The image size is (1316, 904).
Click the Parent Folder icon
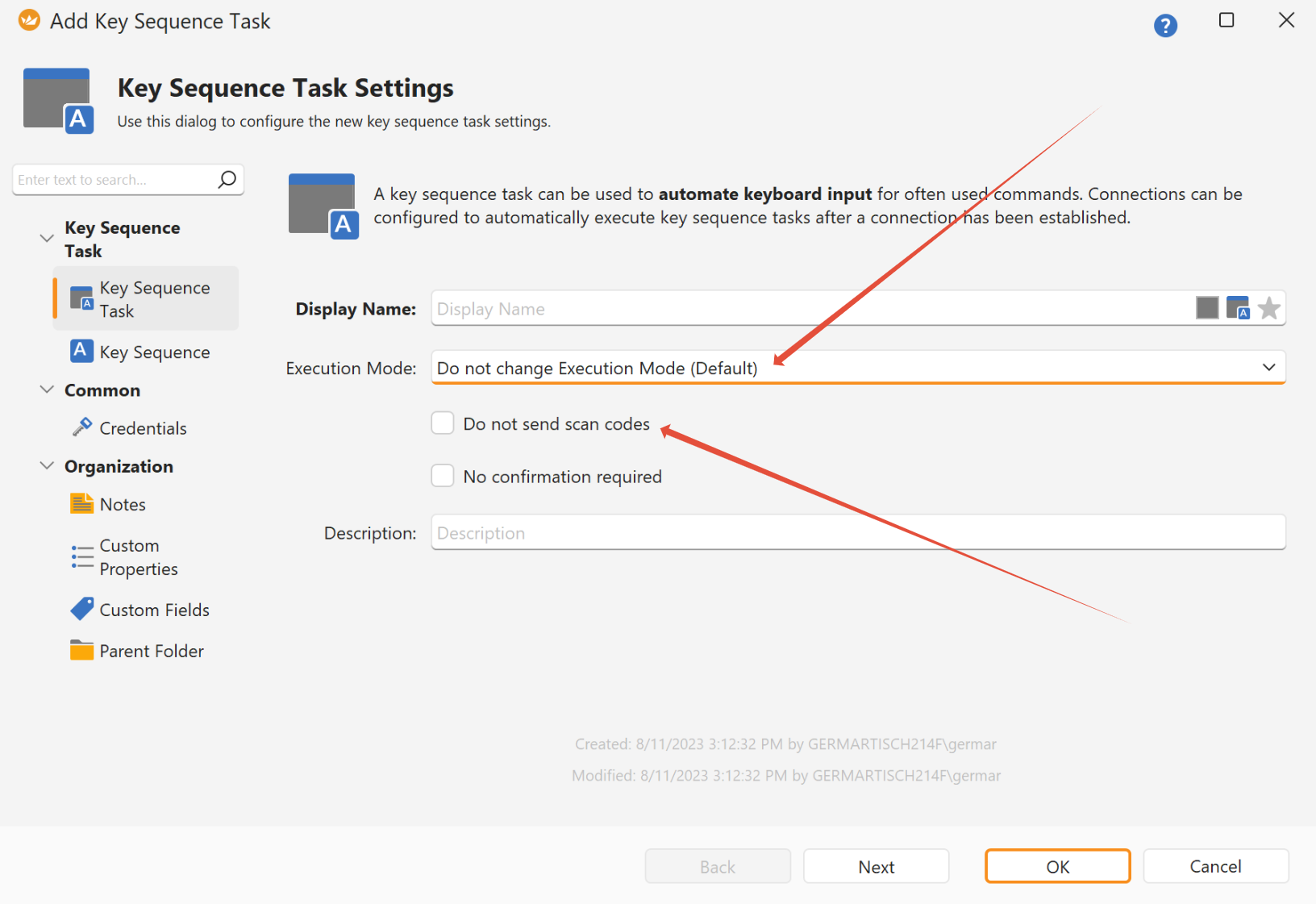tap(81, 650)
